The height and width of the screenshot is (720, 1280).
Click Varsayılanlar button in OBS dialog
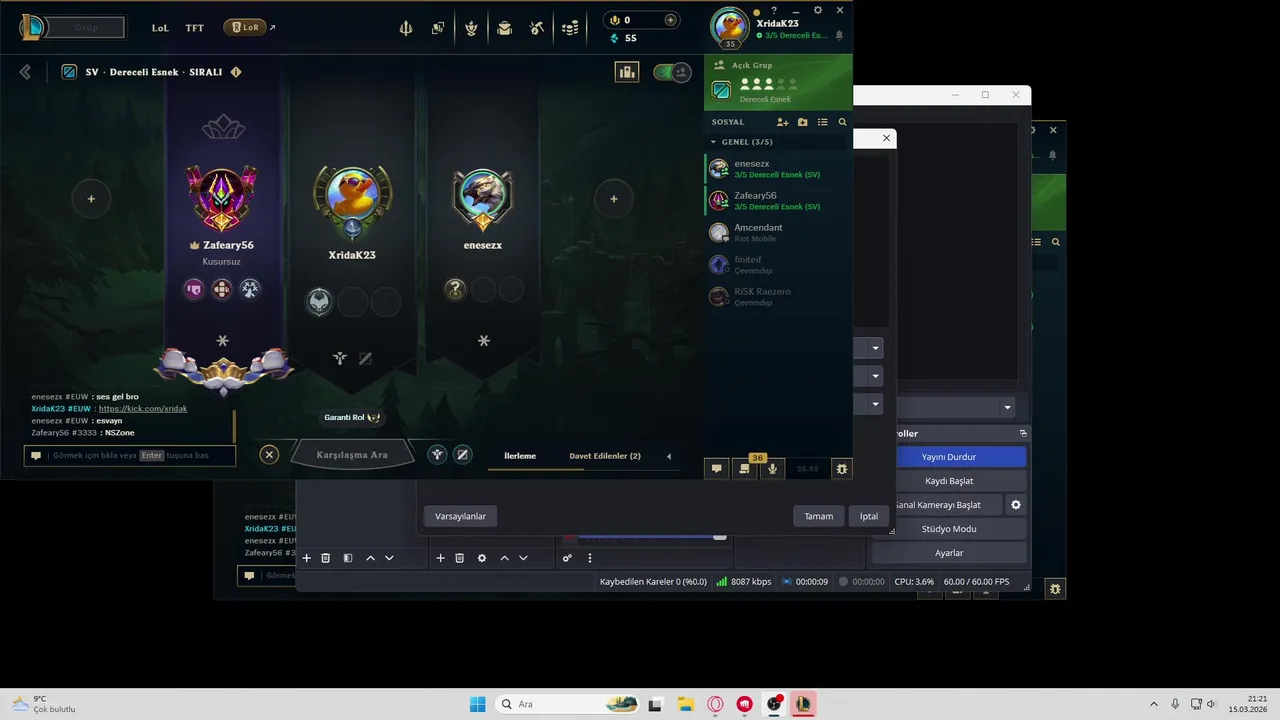coord(460,516)
